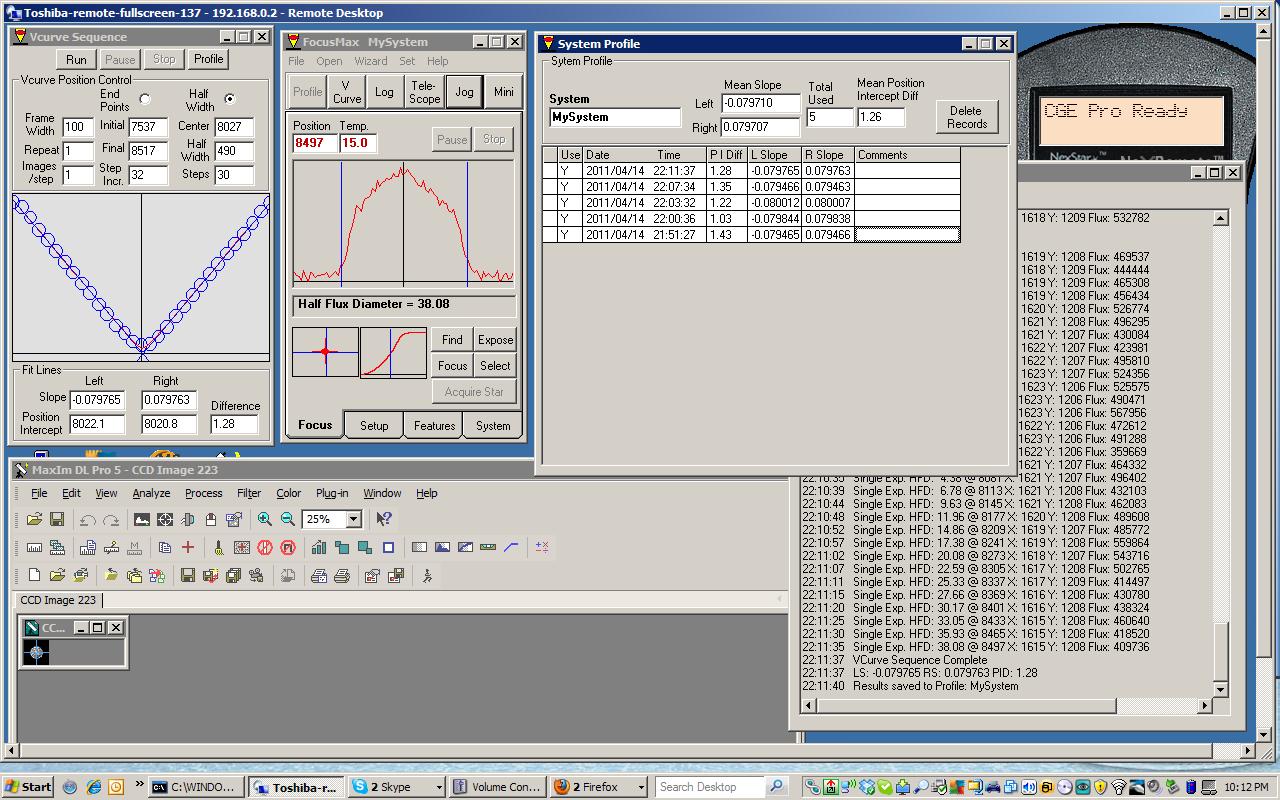New blank document icon in third MaxIm toolbar
This screenshot has height=800, width=1280.
tap(34, 575)
